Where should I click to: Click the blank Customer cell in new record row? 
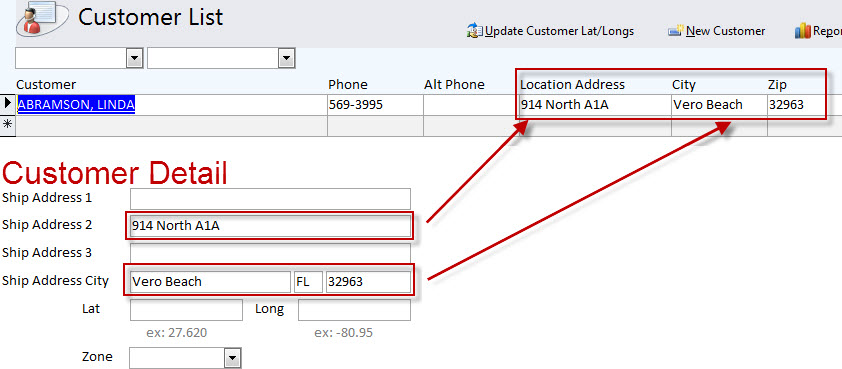click(171, 126)
